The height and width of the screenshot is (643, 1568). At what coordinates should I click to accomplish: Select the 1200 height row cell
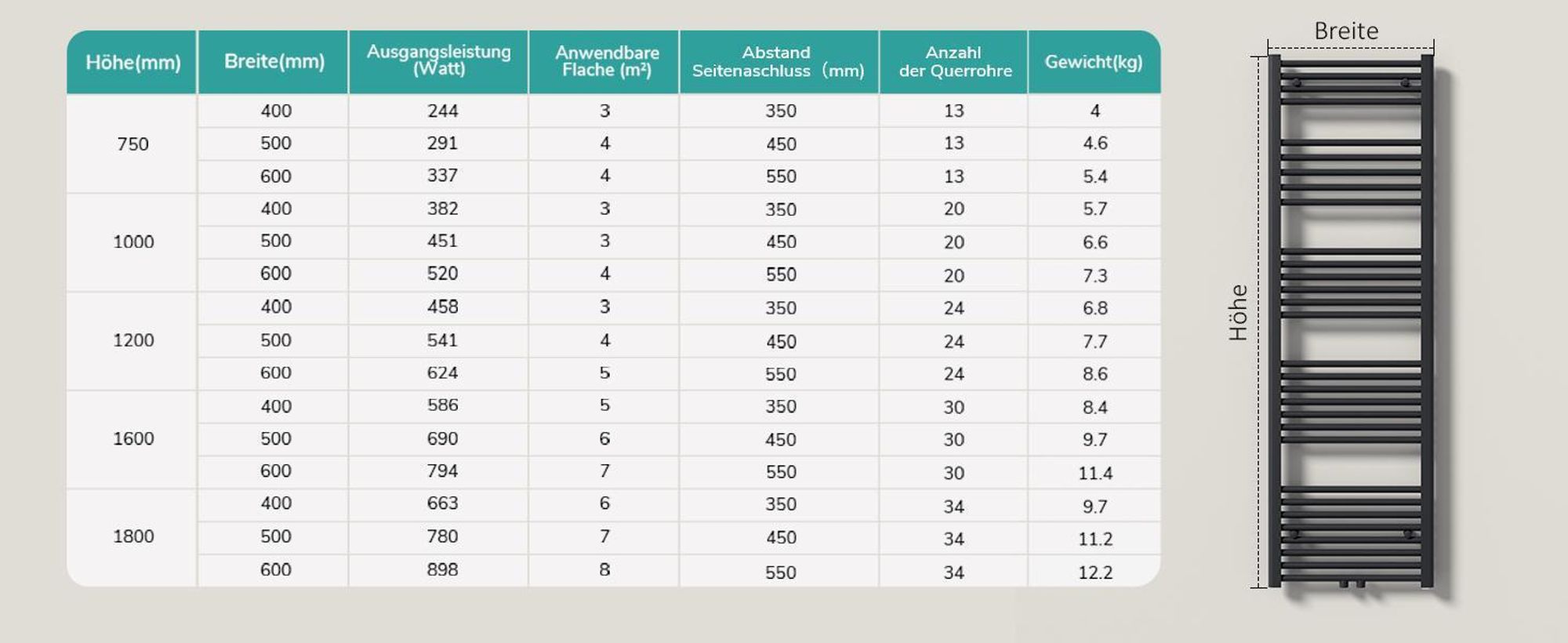132,340
